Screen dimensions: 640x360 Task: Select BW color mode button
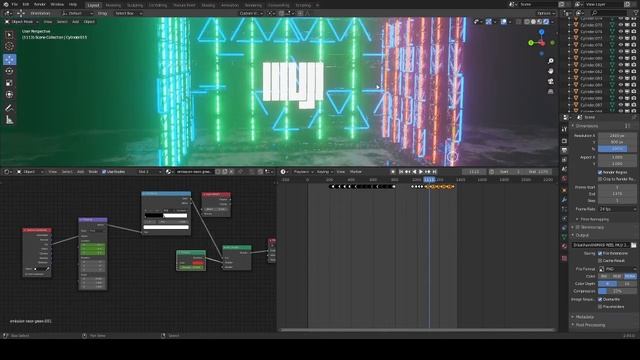[x=604, y=276]
